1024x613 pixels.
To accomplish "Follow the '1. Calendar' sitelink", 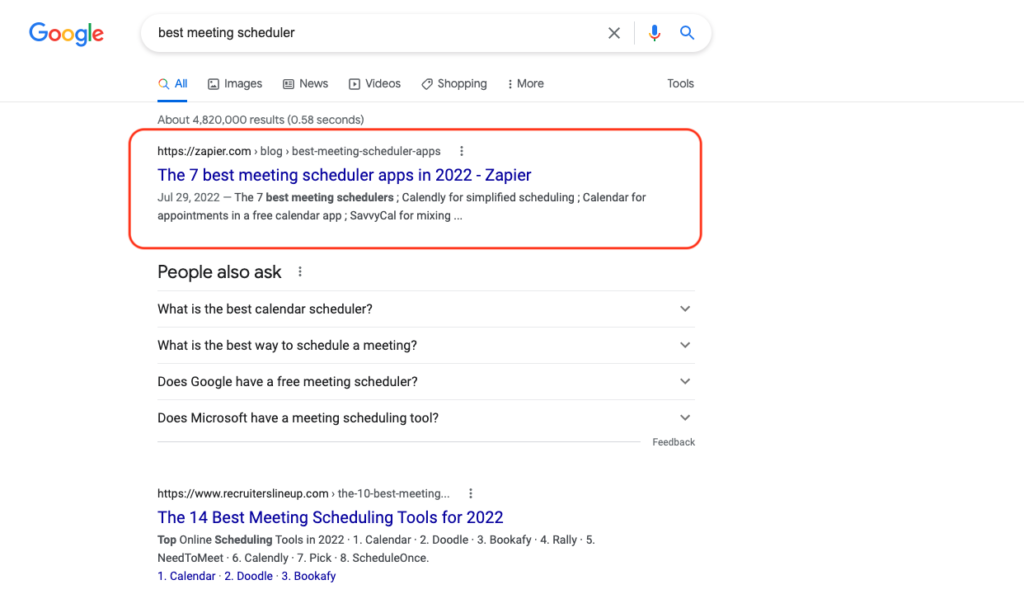I will click(x=186, y=576).
